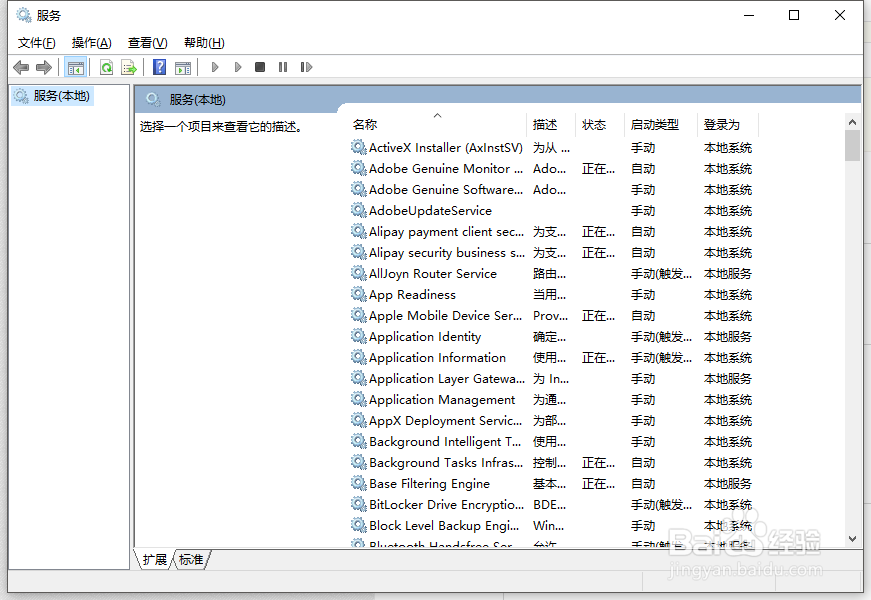Stop the selected service

259,66
